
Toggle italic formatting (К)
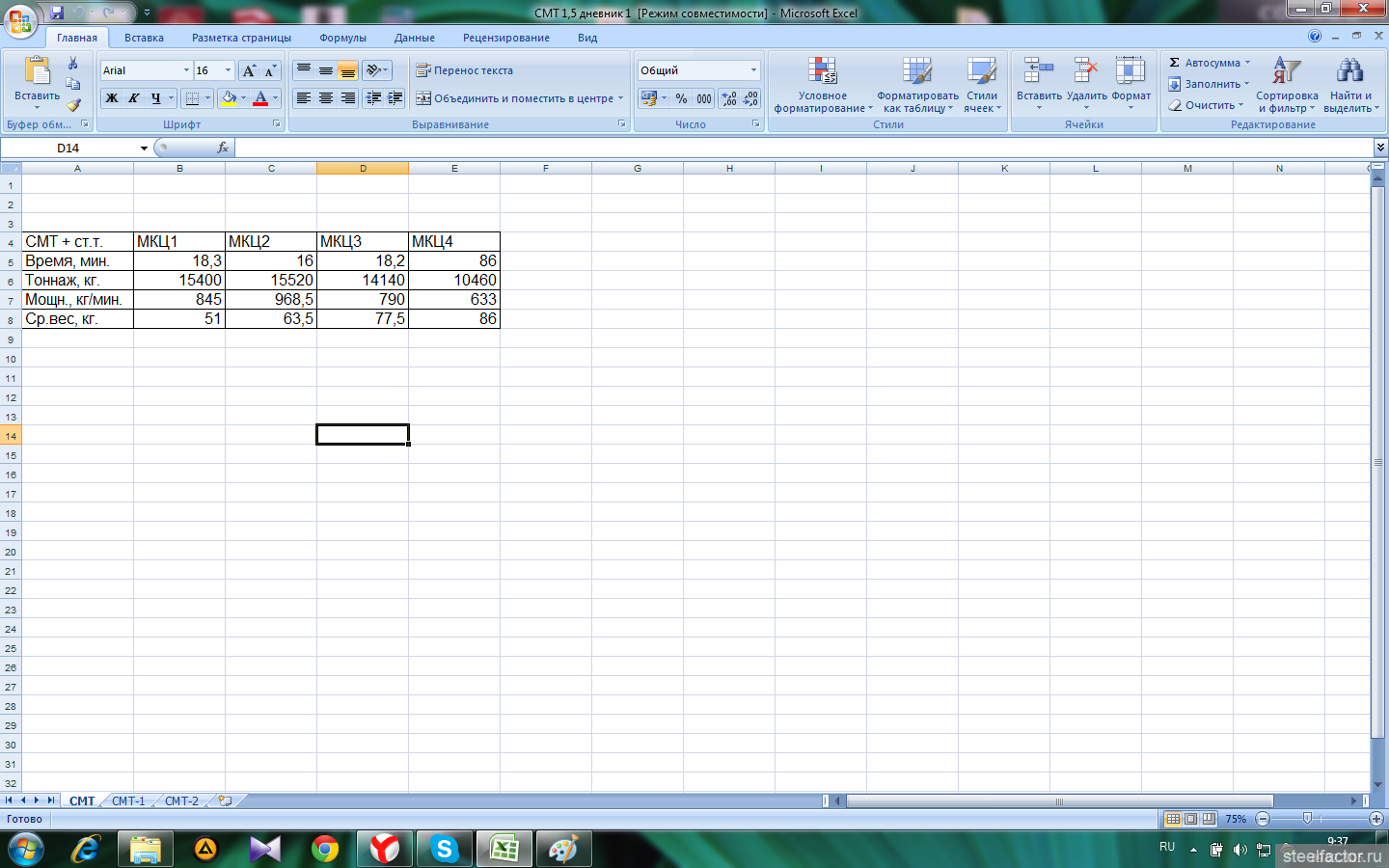134,98
